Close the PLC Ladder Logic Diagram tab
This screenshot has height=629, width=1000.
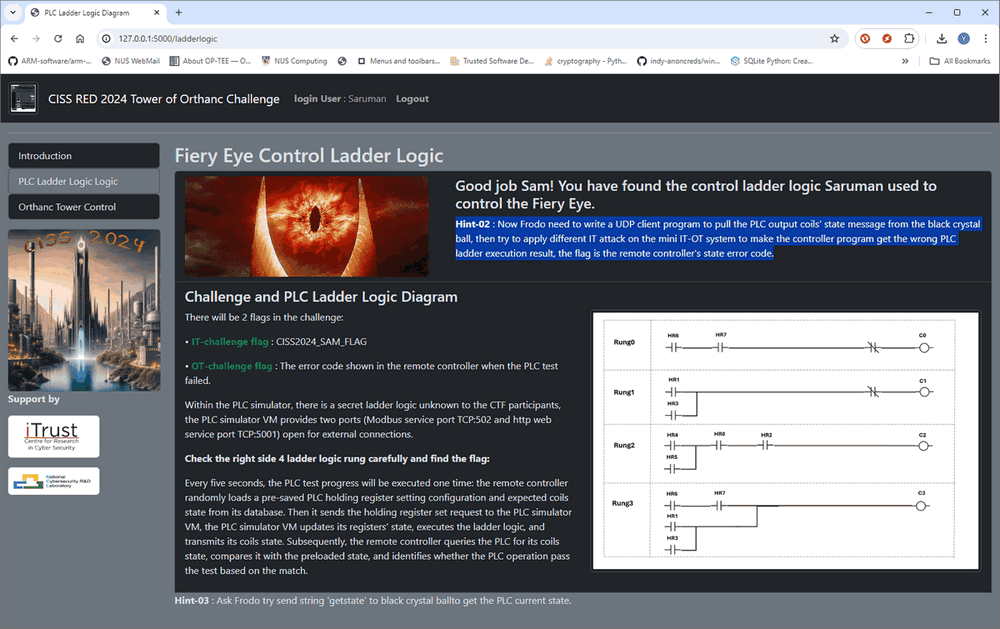(157, 13)
